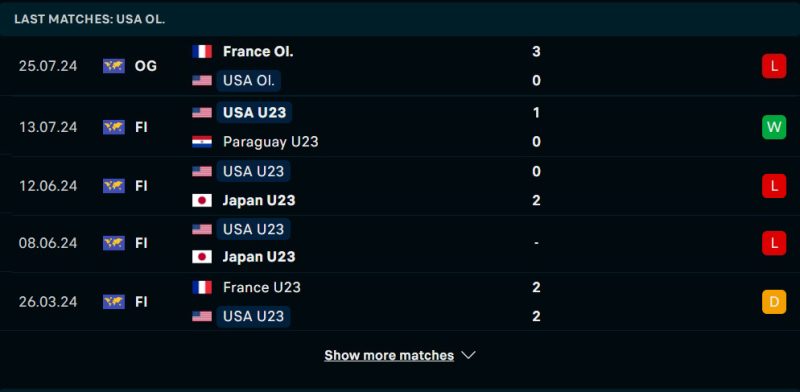Viewport: 800px width, 392px height.
Task: Click the red L badge for 12.06.24
Action: point(774,186)
